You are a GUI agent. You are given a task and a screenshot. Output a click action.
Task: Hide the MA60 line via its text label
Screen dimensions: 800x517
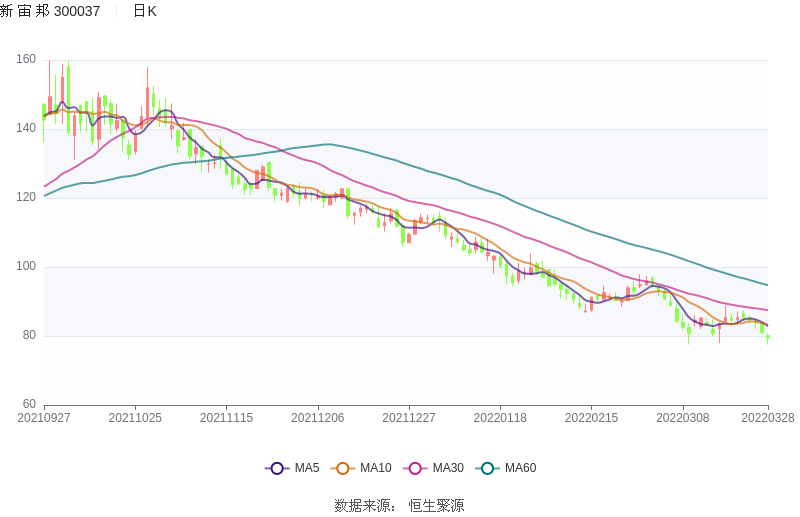click(x=520, y=468)
